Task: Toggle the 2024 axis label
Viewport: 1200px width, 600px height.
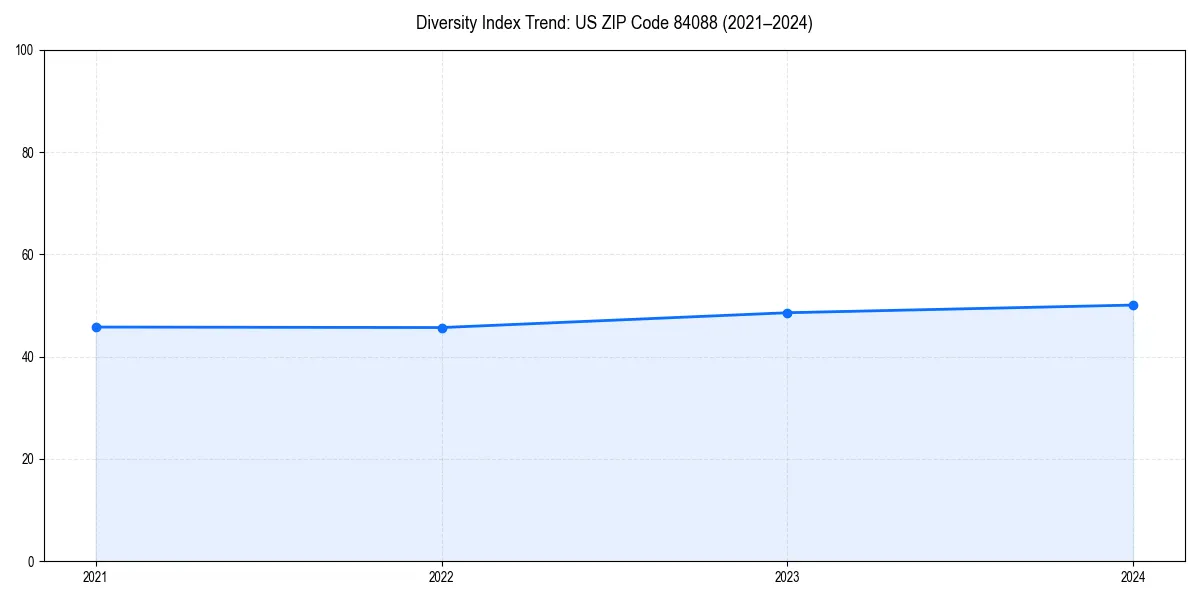Action: click(1133, 576)
